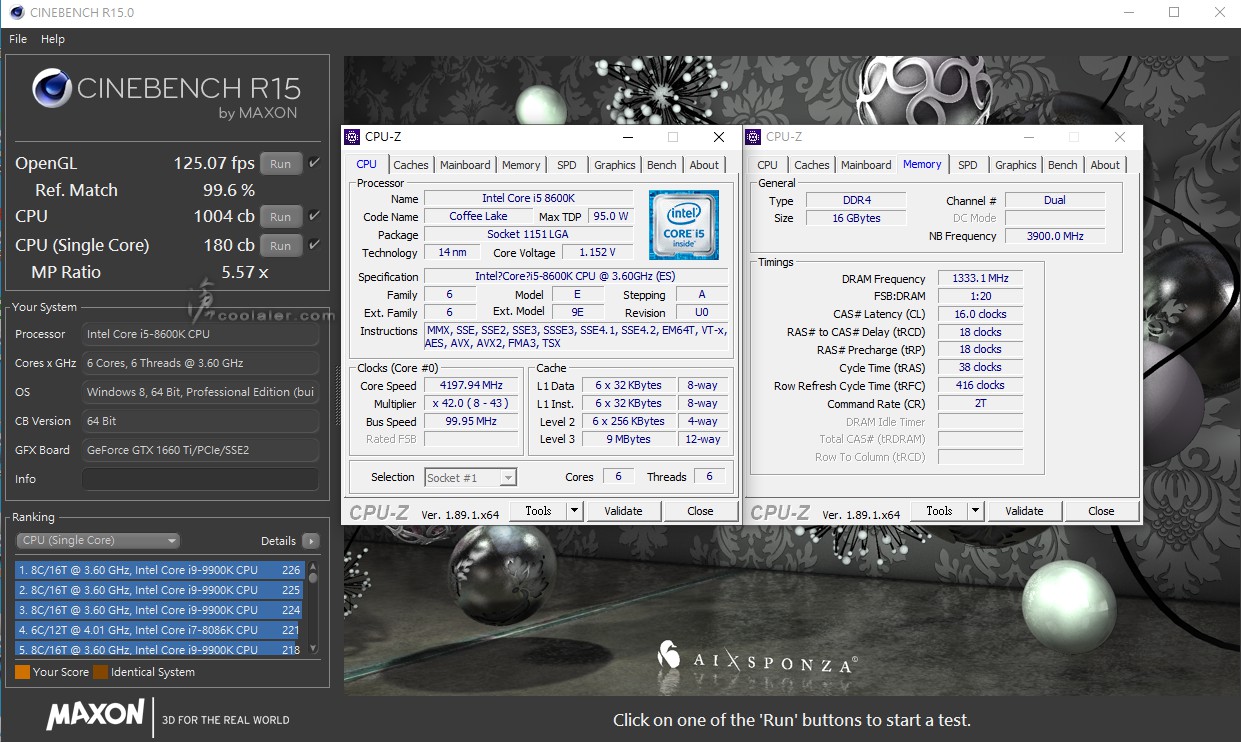Open Bench tab in CPU-Z Memory timings window
1241x742 pixels.
[x=1063, y=165]
